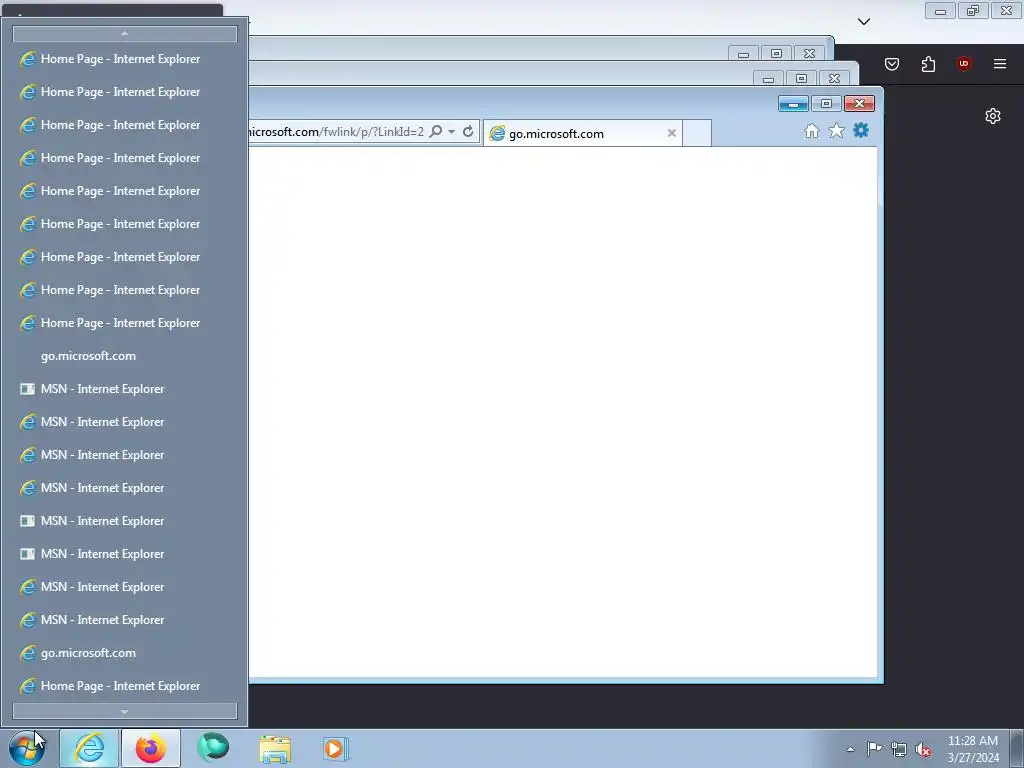Expand Firefox list all tabs chevron
The image size is (1024, 768).
coord(864,22)
